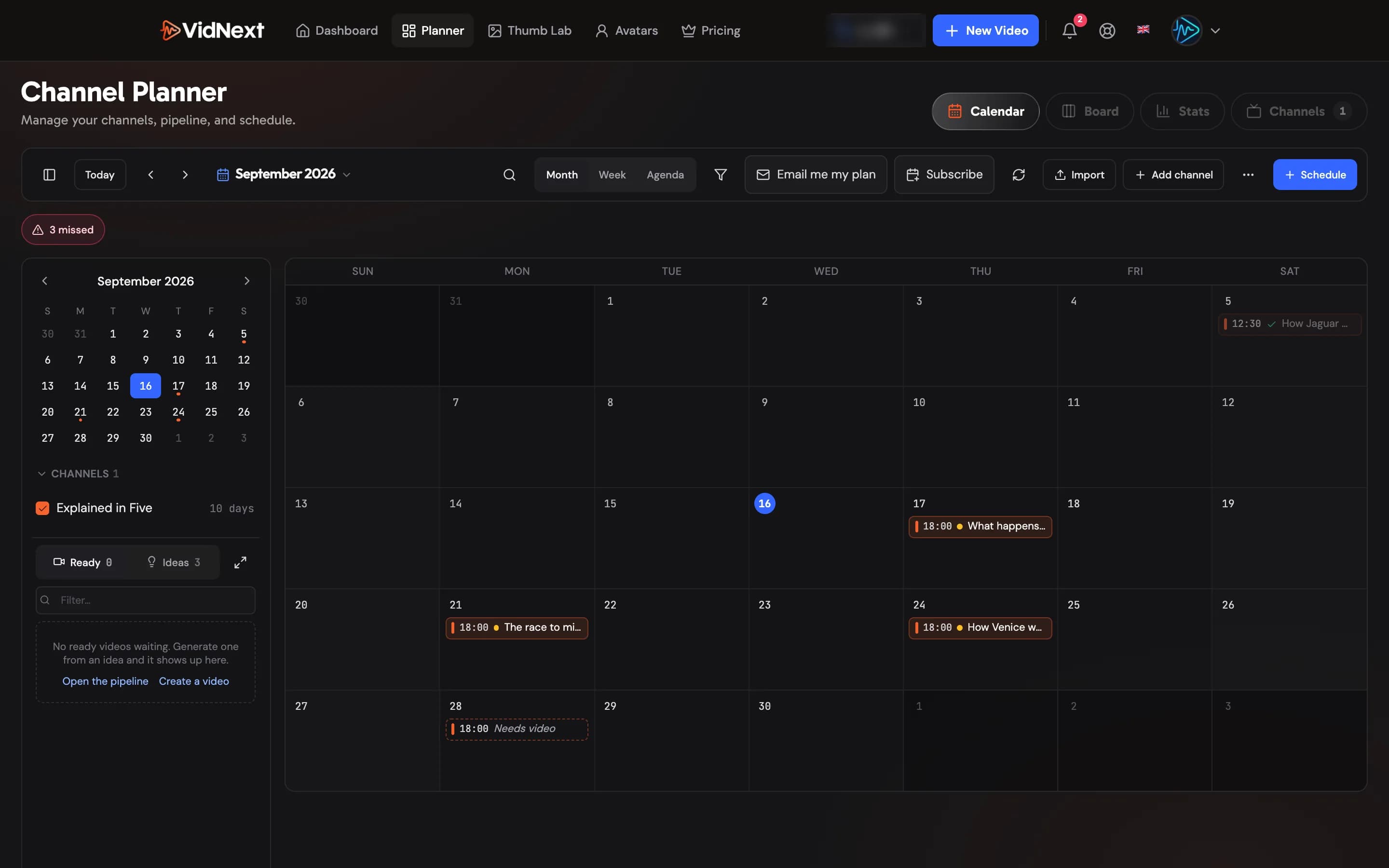1389x868 pixels.
Task: Open the 'Needs video' slot on 28
Action: coord(517,729)
